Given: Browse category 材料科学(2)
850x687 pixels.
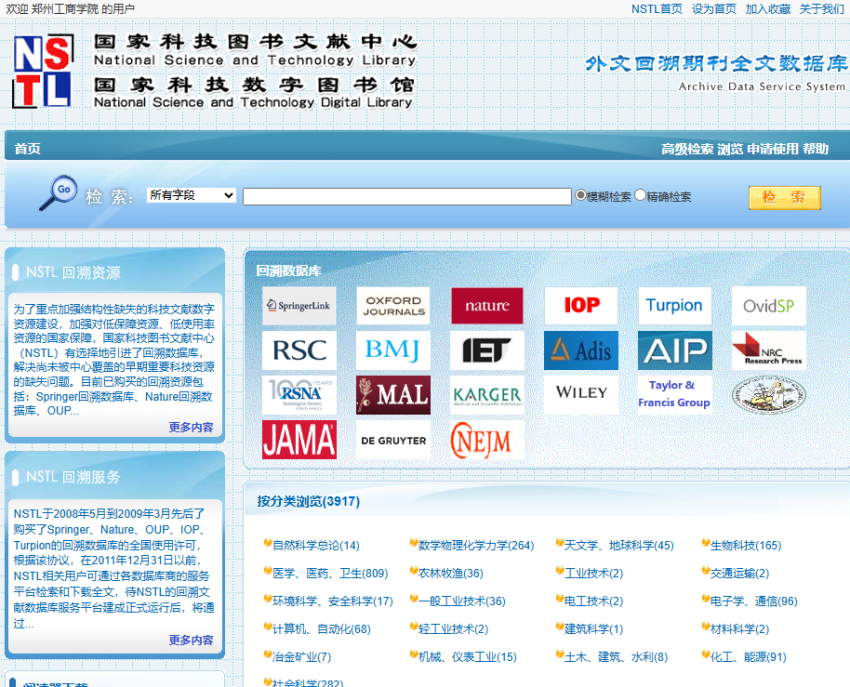Looking at the screenshot, I should [x=739, y=629].
